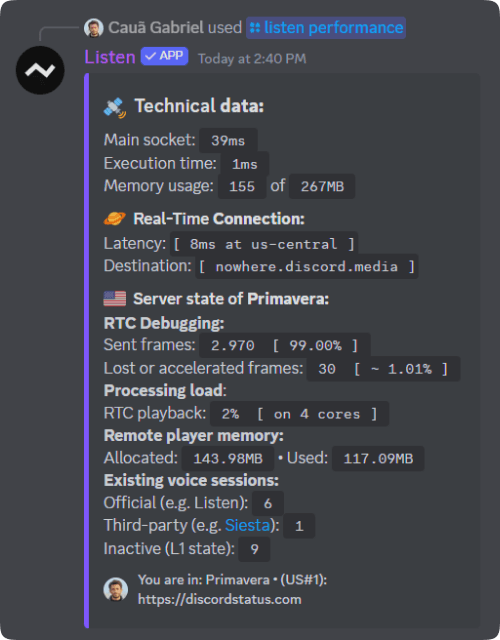Click the Today at 2:40 PM timestamp
This screenshot has width=500, height=640.
(x=252, y=59)
